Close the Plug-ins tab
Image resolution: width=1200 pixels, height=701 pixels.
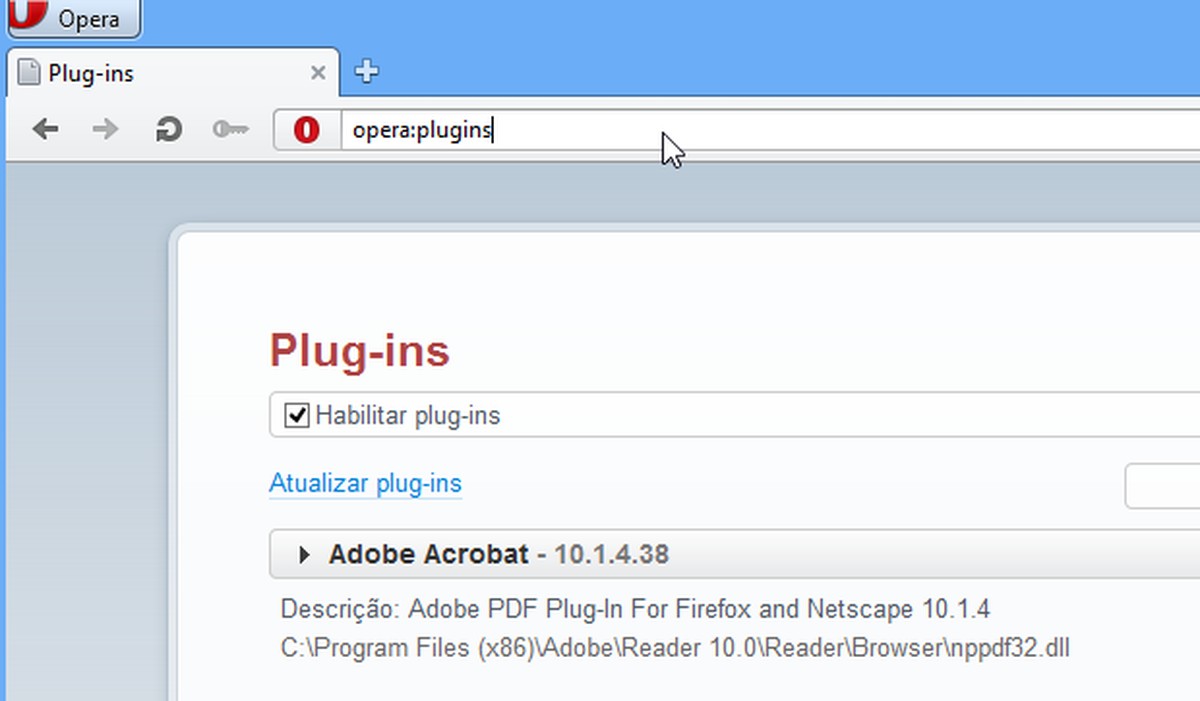coord(318,71)
